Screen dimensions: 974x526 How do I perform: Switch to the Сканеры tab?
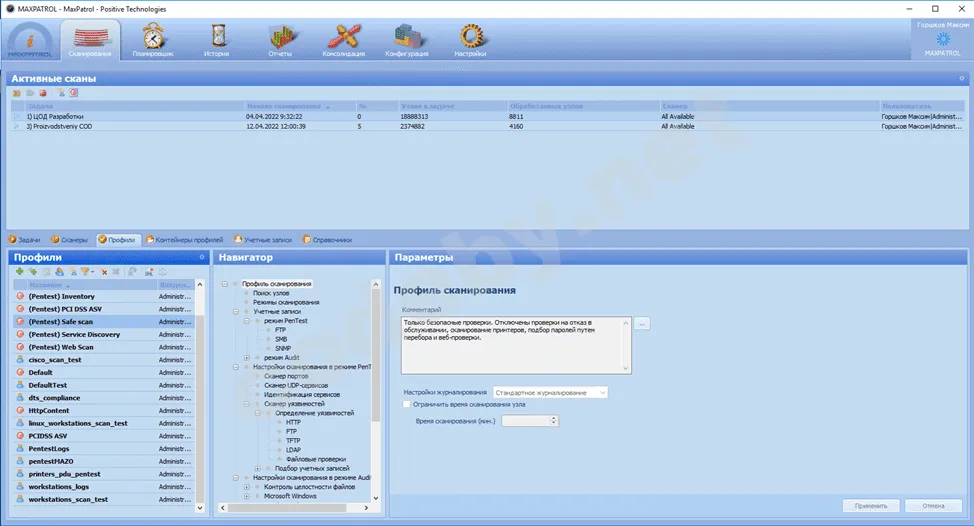pyautogui.click(x=70, y=240)
